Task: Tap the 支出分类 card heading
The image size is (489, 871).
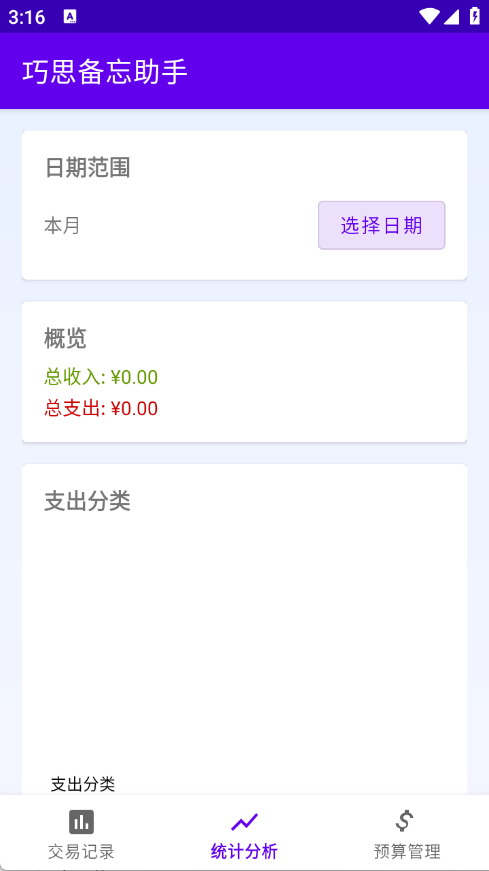Action: tap(87, 501)
